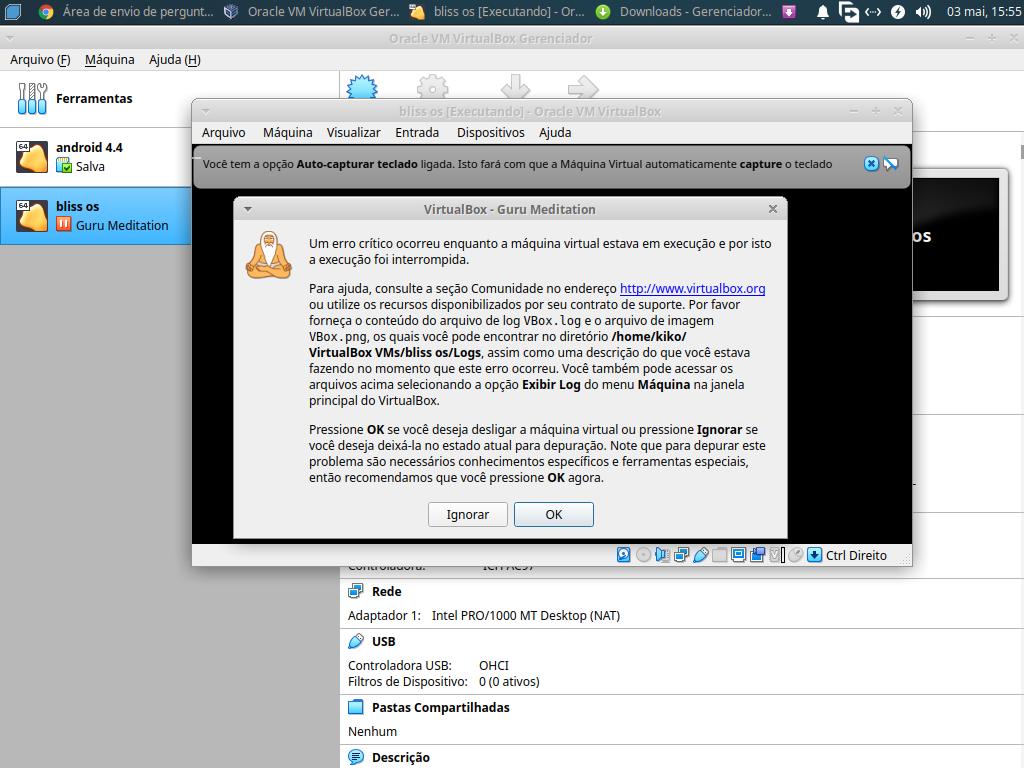Click the USB device status icon

(700, 555)
